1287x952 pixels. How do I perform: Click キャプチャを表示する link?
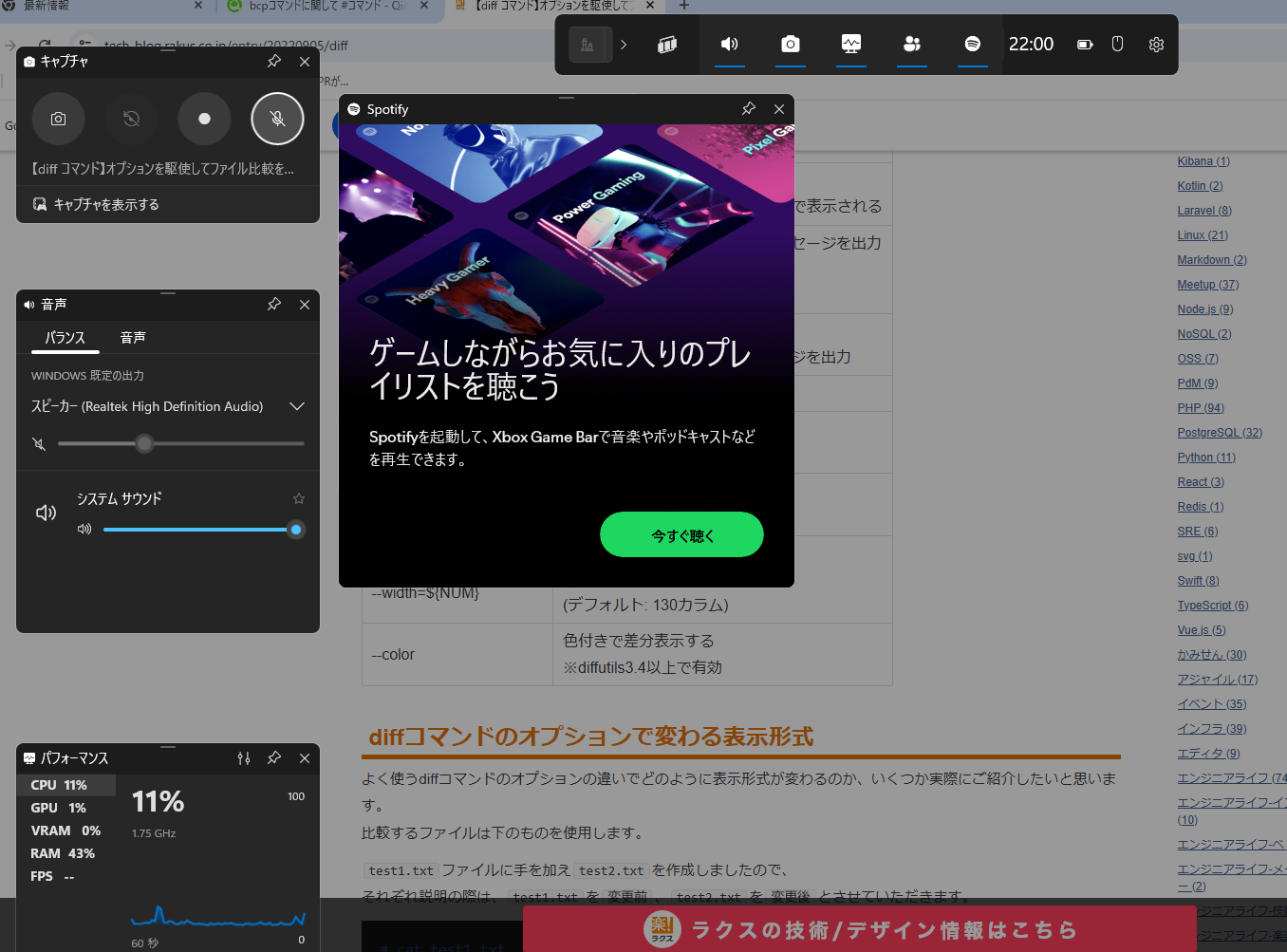coord(96,204)
